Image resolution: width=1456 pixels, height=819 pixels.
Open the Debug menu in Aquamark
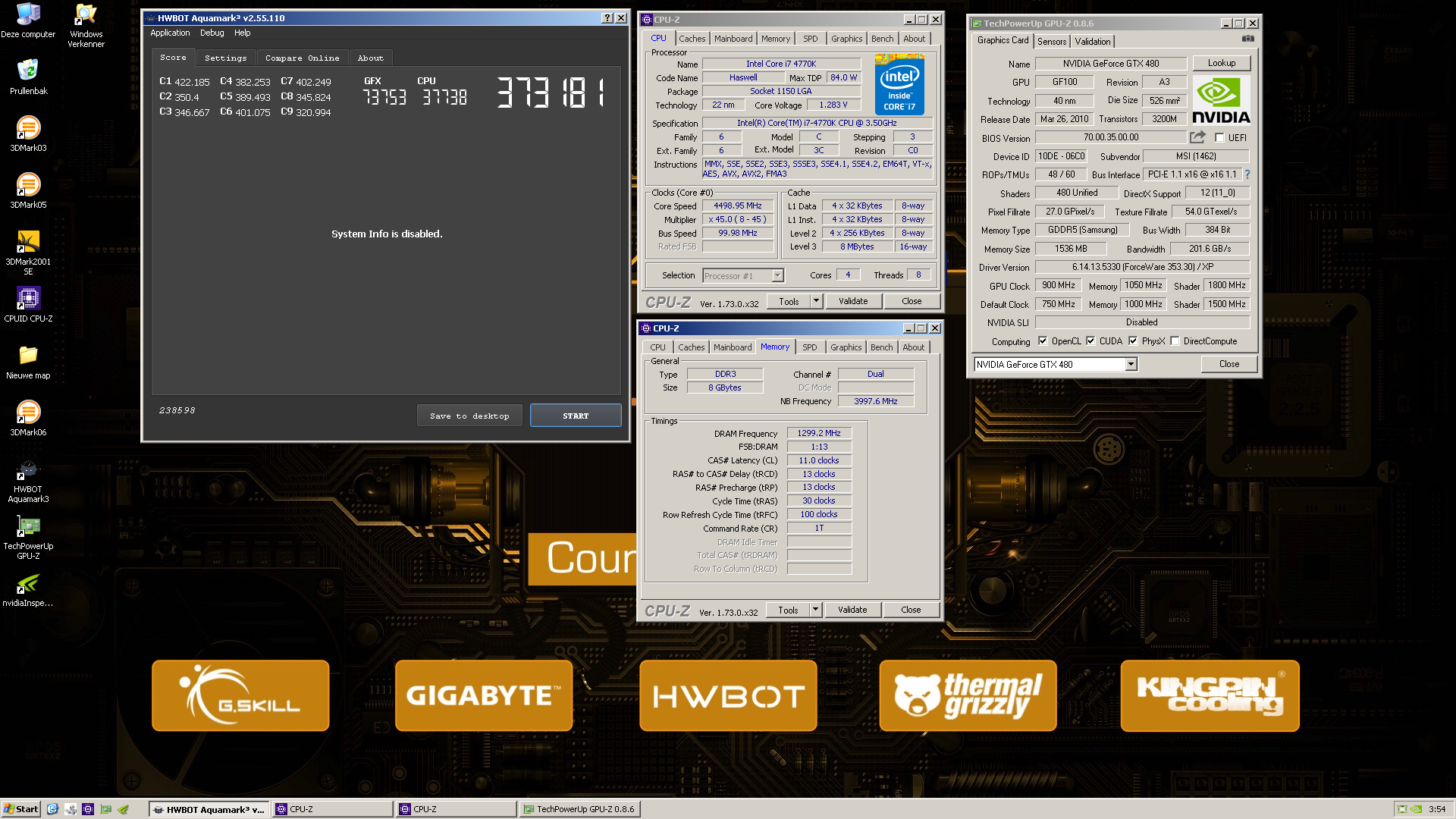click(x=212, y=33)
